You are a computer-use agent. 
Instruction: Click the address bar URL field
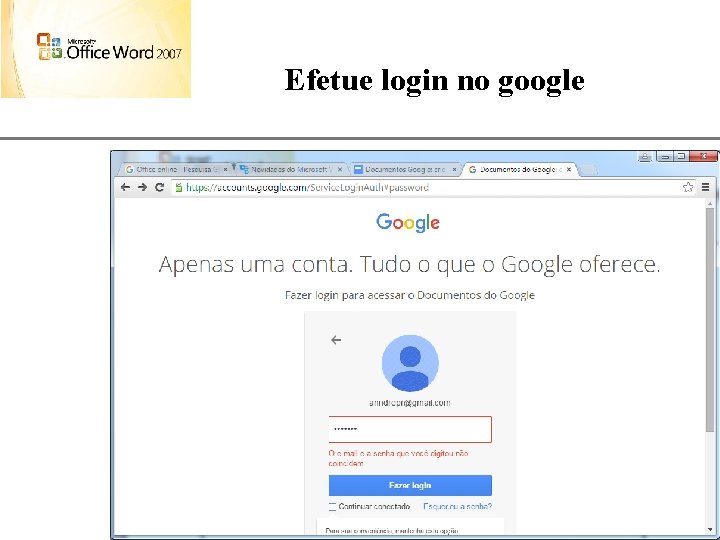click(x=432, y=187)
